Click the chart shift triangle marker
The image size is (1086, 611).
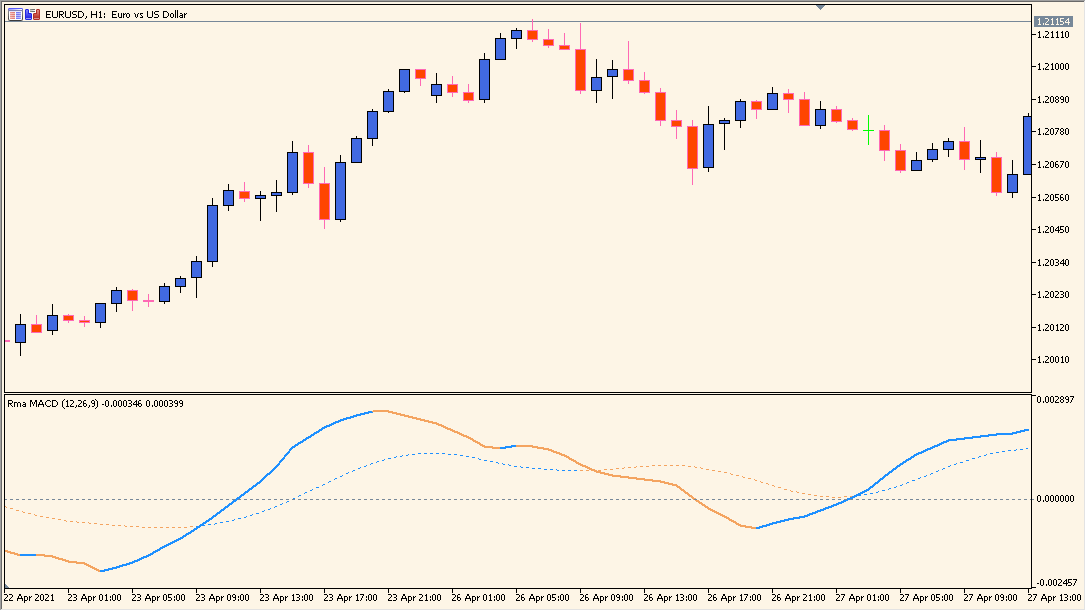click(x=820, y=8)
